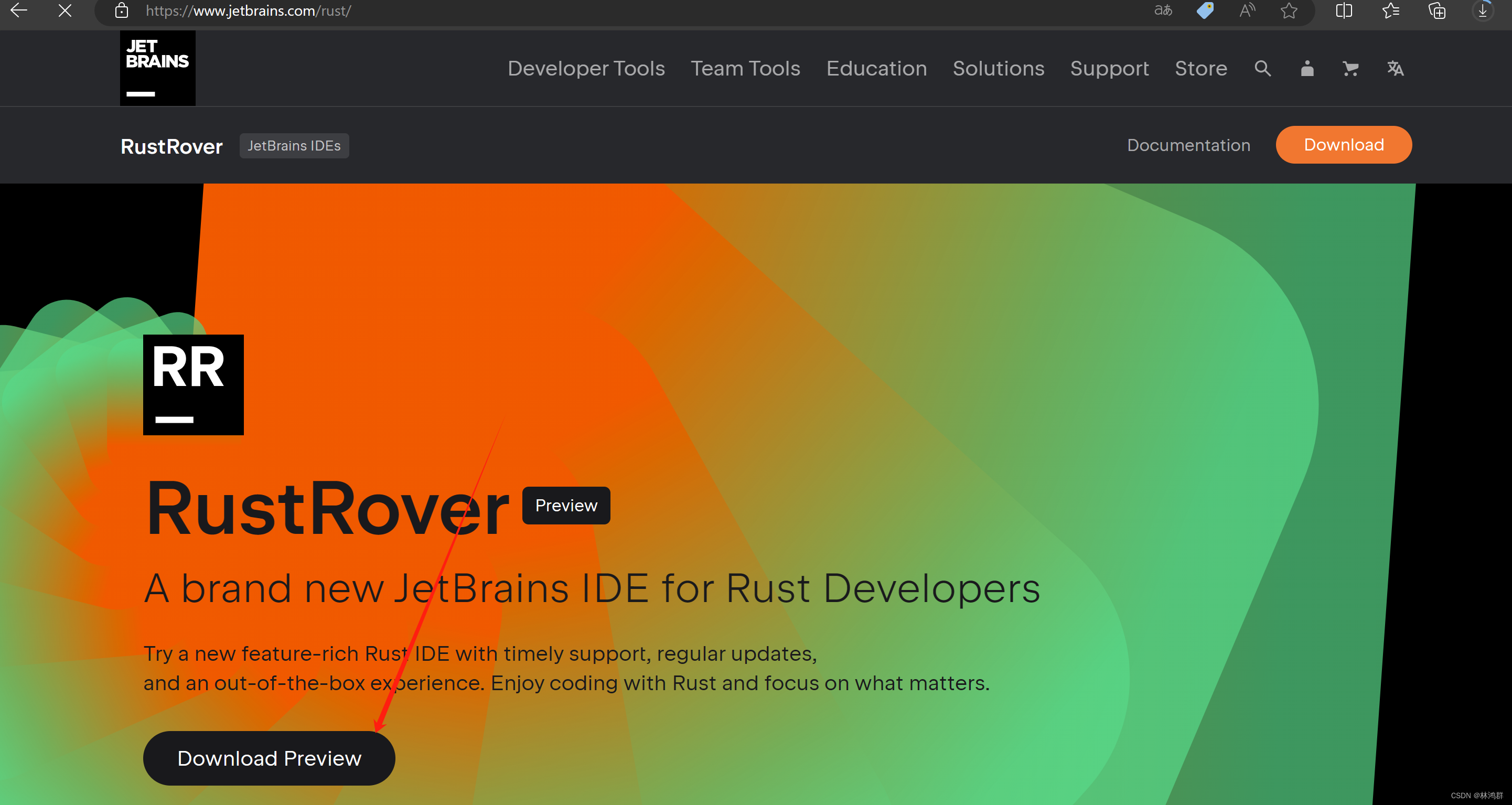Open the Developer Tools menu
The width and height of the screenshot is (1512, 805).
point(586,69)
